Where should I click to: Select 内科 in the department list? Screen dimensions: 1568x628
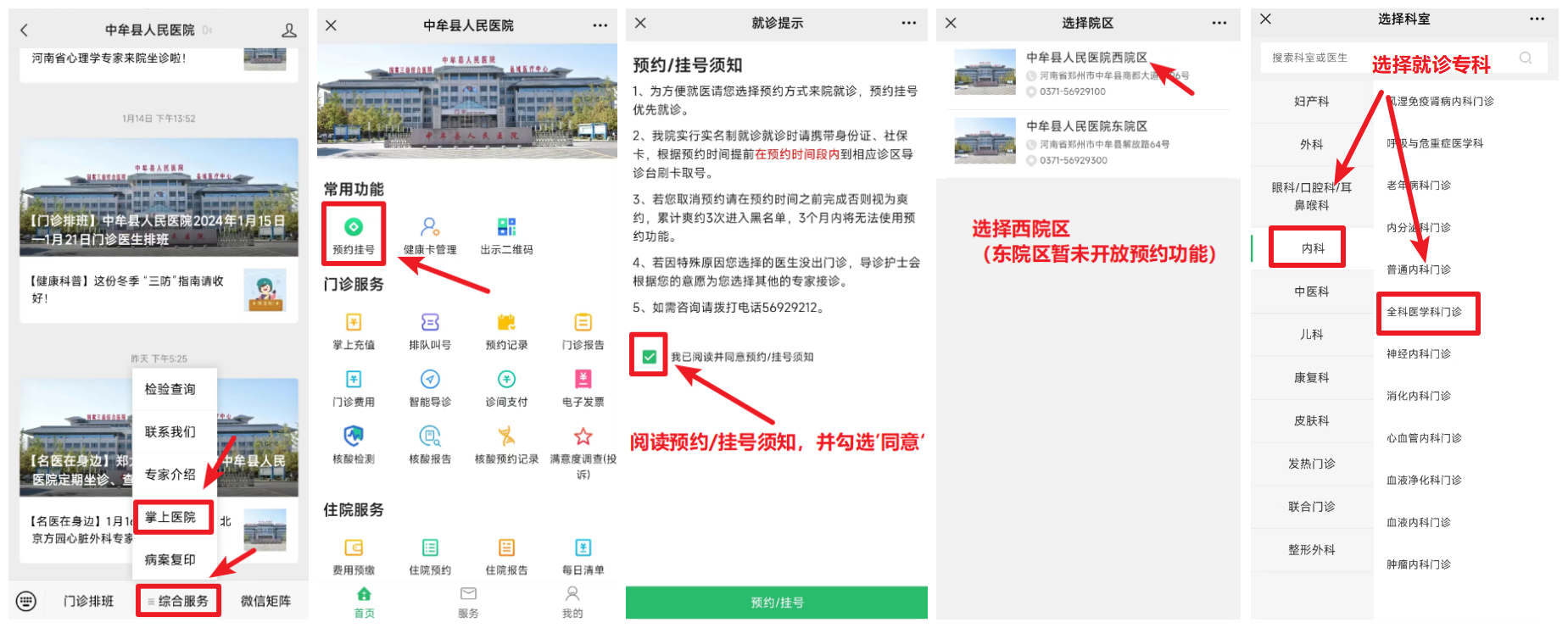coord(1312,248)
